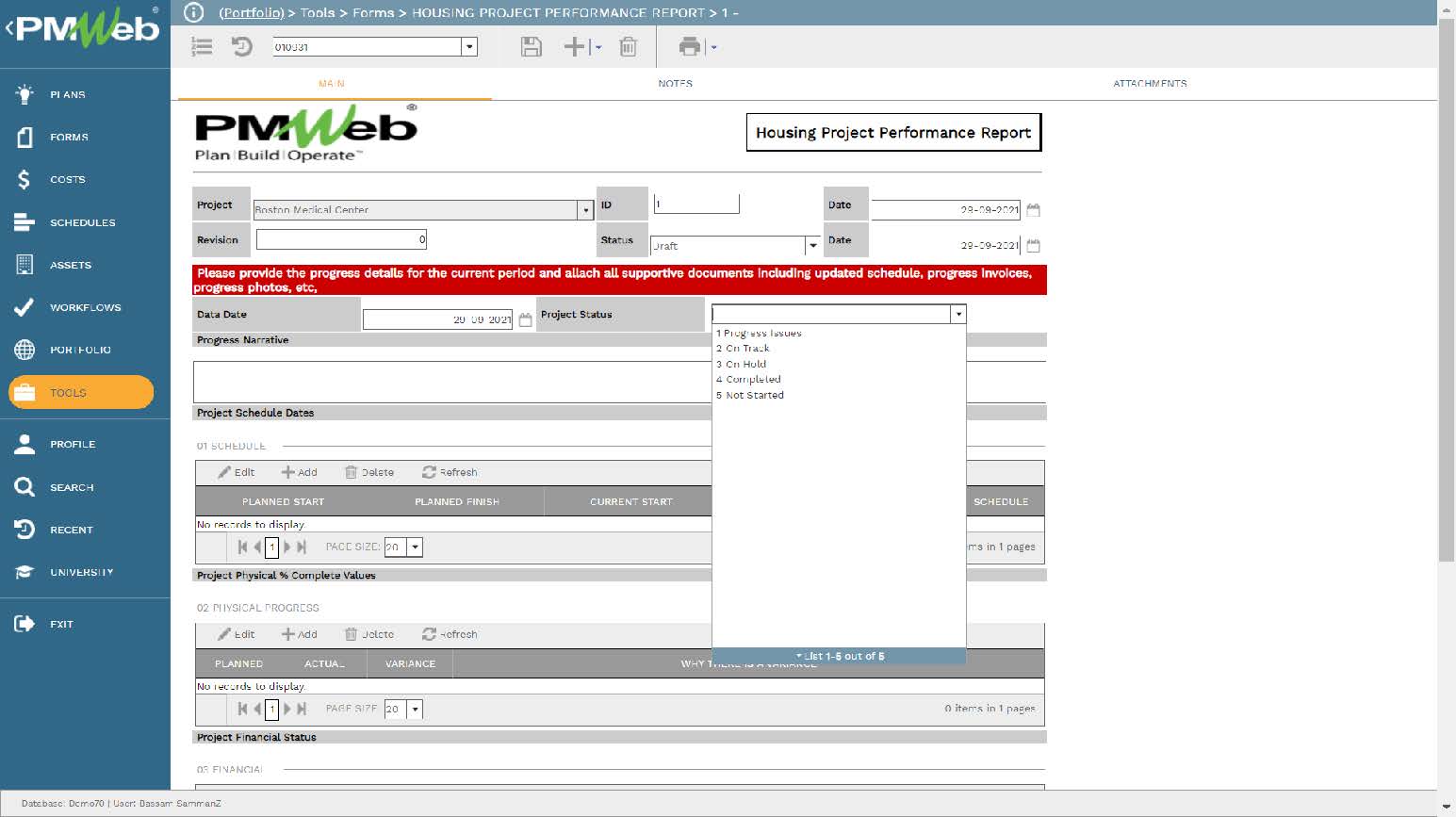Click the printer icon in toolbar
Screen dimensions: 1456x817
690,47
